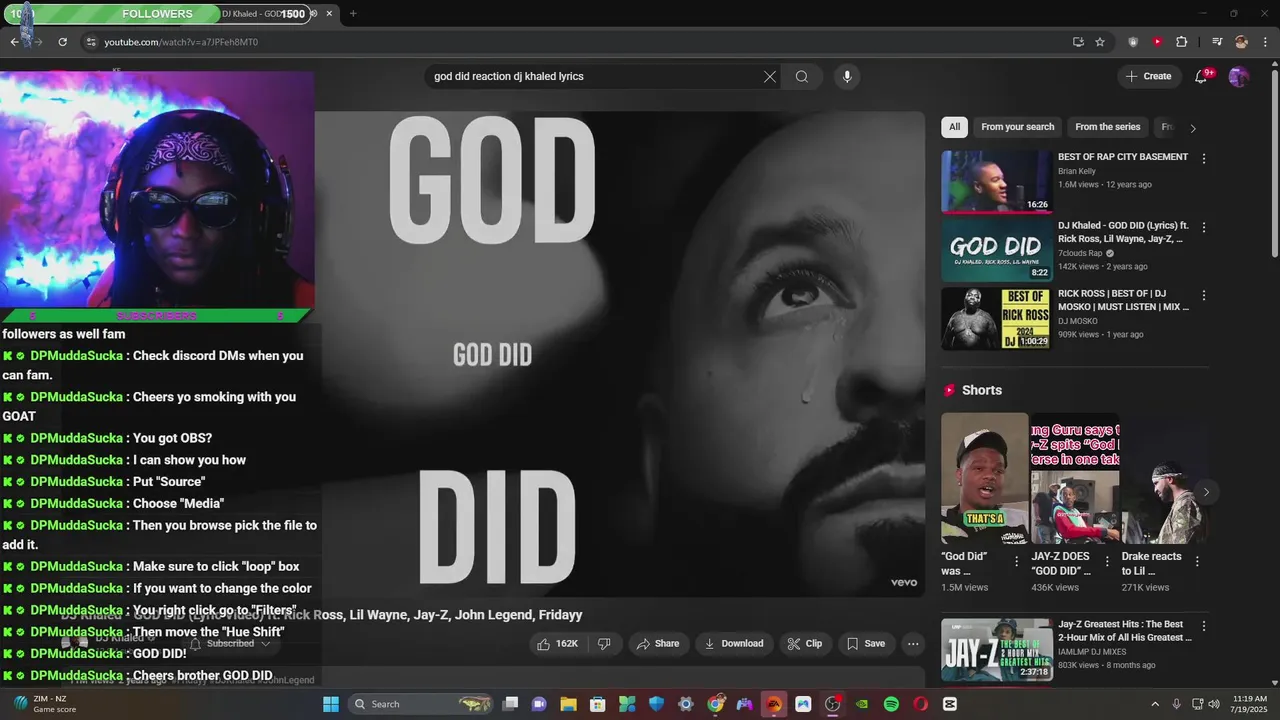Viewport: 1280px width, 720px height.
Task: Like the video with 162K likes
Action: tap(558, 644)
